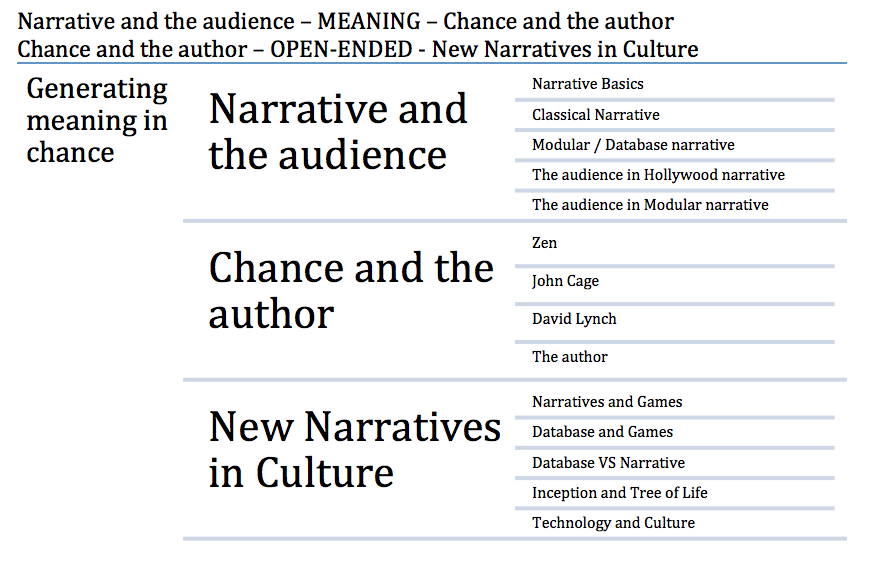This screenshot has height=567, width=883.
Task: Click 'Generating meaning in chance' root title
Action: point(97,120)
